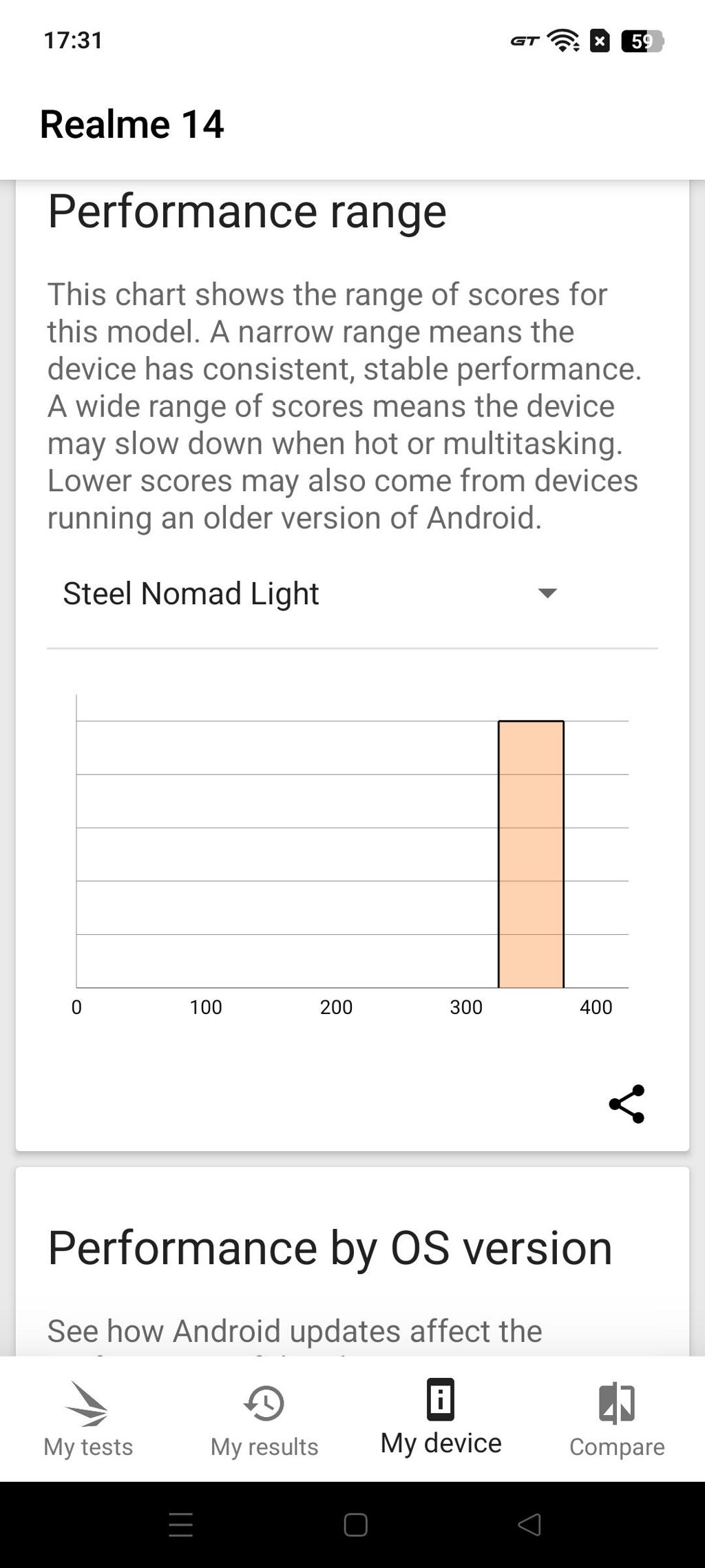Open the recent apps menu icon

pyautogui.click(x=180, y=1525)
